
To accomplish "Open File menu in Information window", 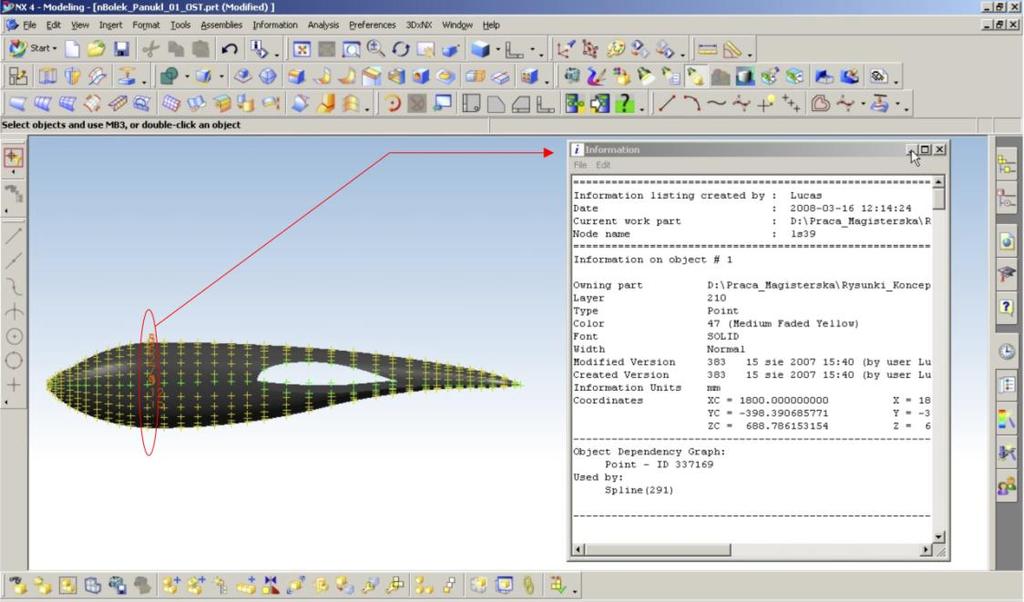I will coord(580,165).
